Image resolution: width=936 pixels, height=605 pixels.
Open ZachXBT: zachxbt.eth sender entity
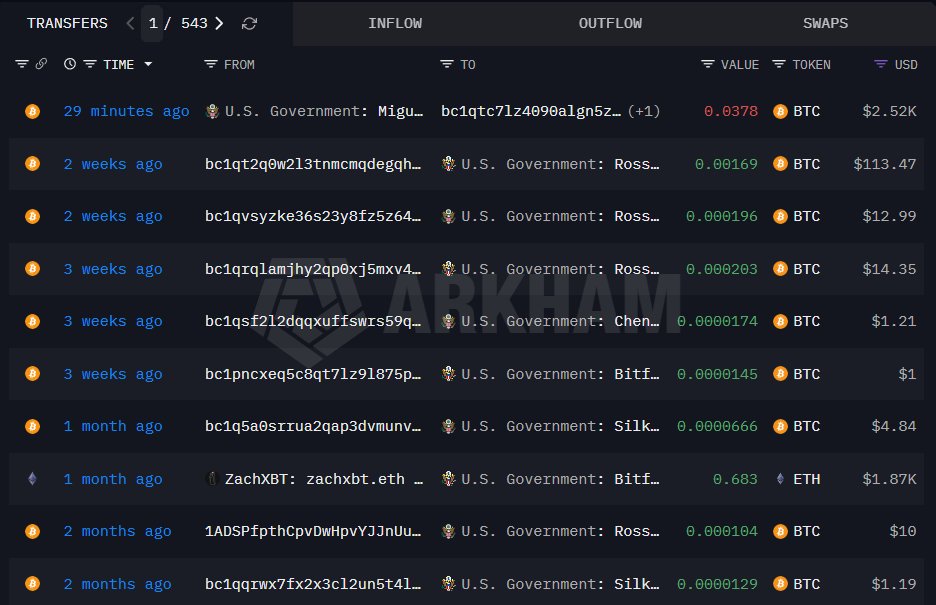pos(315,479)
